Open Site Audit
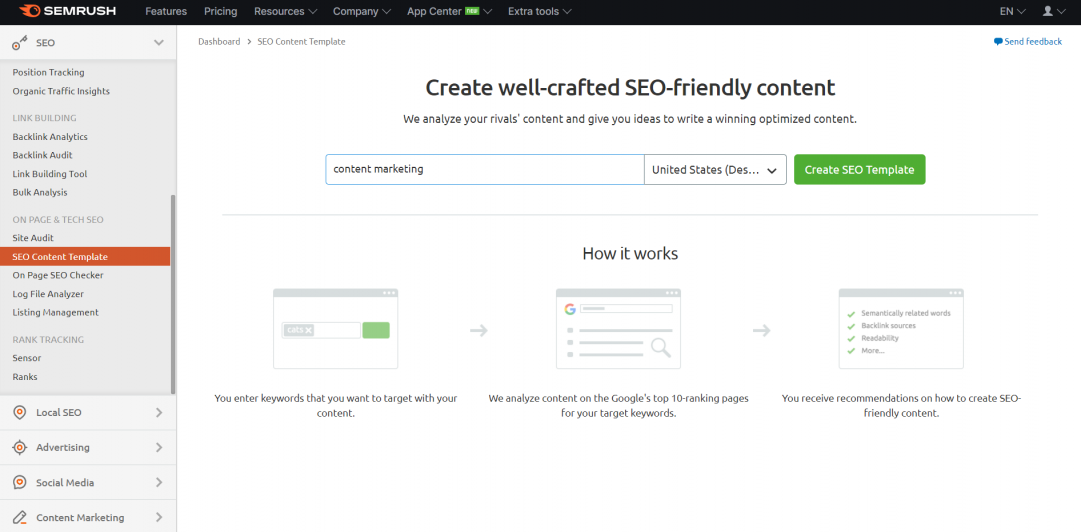1081x532 pixels. click(33, 238)
